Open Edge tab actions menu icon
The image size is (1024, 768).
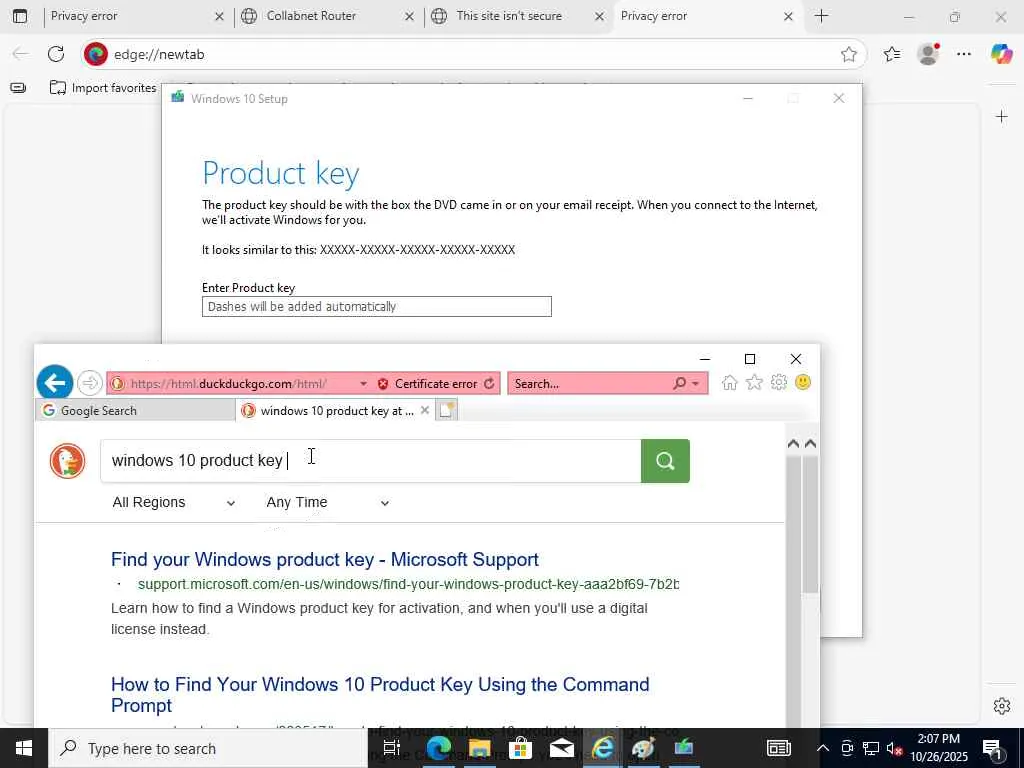(x=20, y=16)
